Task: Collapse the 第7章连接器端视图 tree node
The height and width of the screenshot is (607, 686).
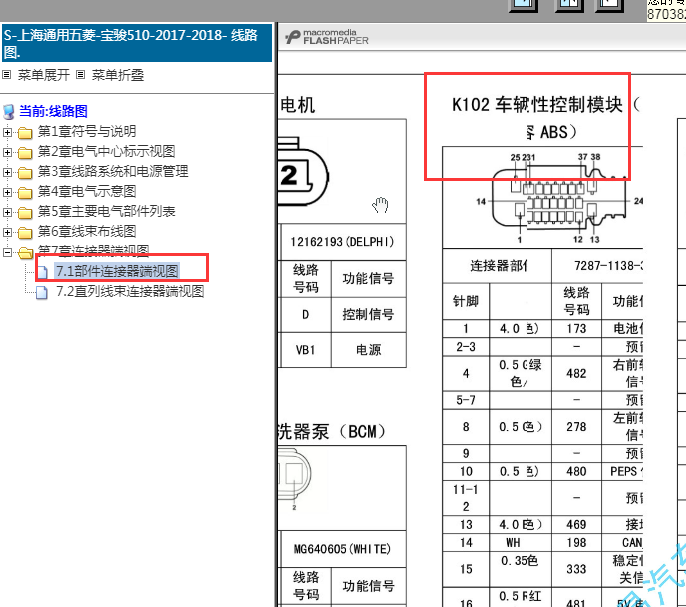Action: coord(7,252)
